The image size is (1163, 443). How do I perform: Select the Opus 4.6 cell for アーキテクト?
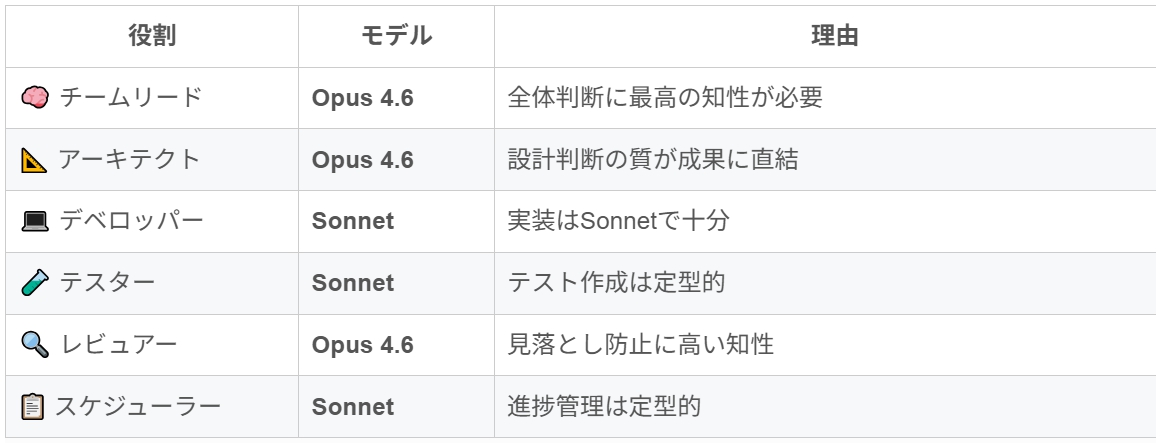(362, 160)
